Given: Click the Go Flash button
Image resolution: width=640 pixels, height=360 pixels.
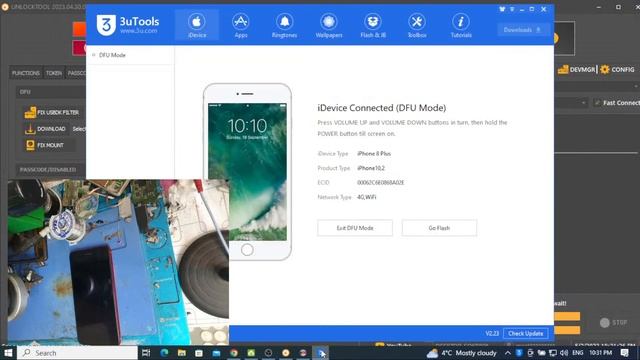Looking at the screenshot, I should (439, 228).
